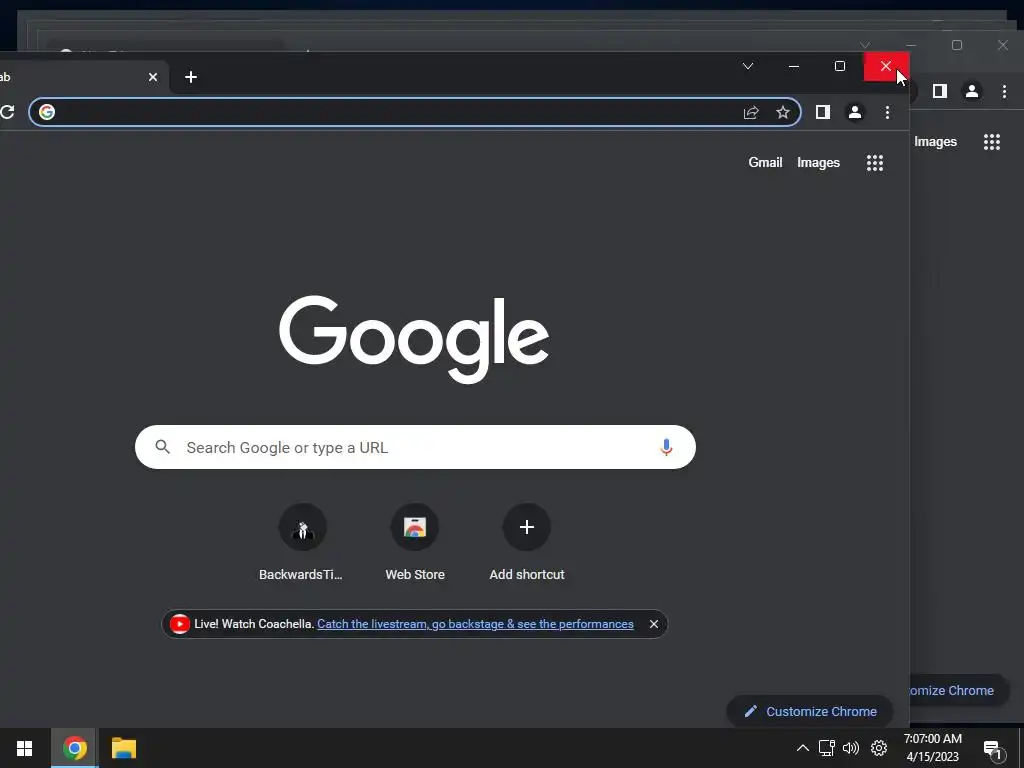Open the Google apps grid in background window
Viewport: 1024px width, 768px height.
(x=992, y=142)
